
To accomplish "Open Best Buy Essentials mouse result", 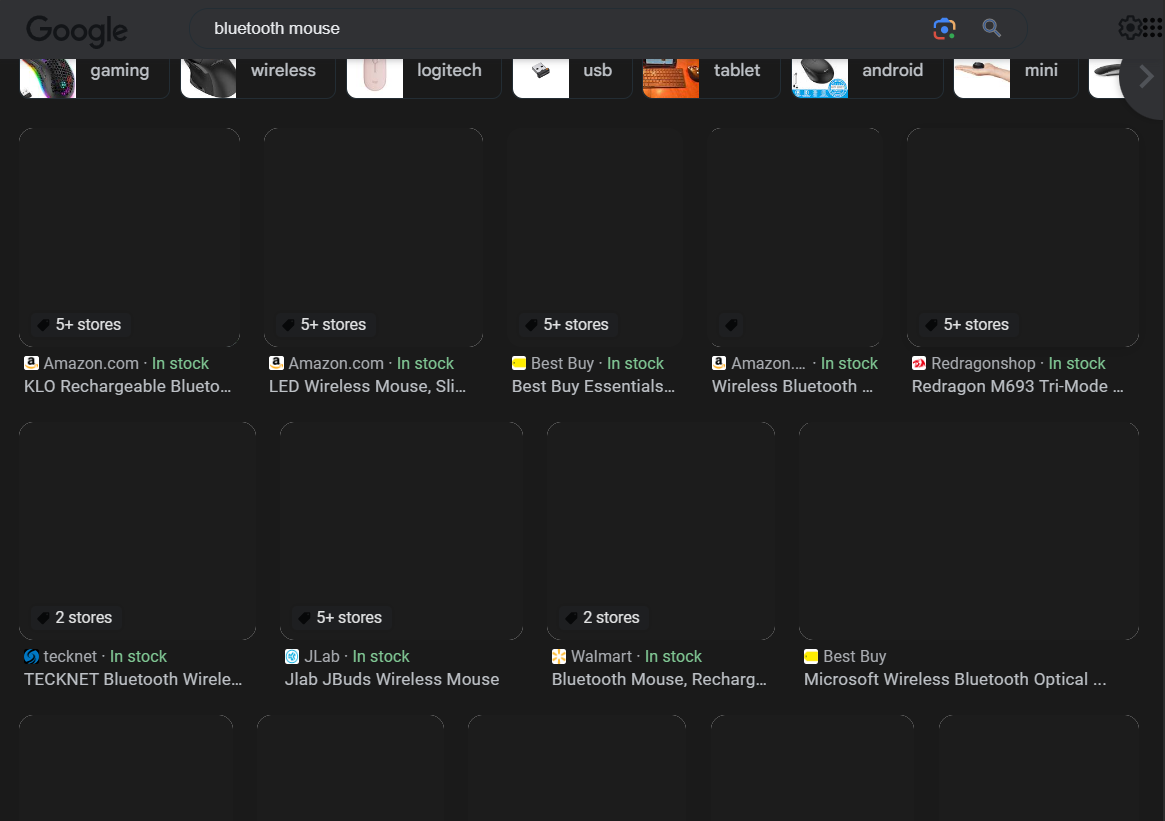I will click(593, 386).
